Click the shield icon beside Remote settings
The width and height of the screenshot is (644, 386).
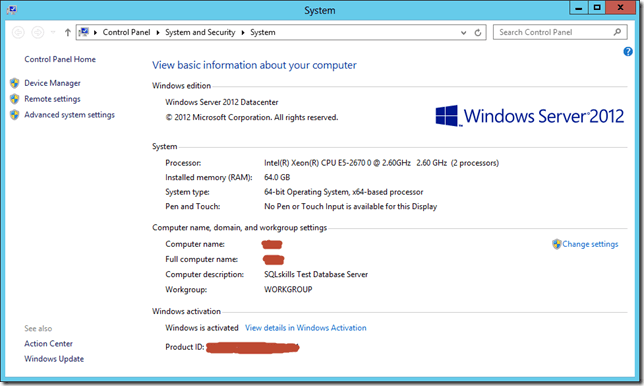tap(14, 99)
